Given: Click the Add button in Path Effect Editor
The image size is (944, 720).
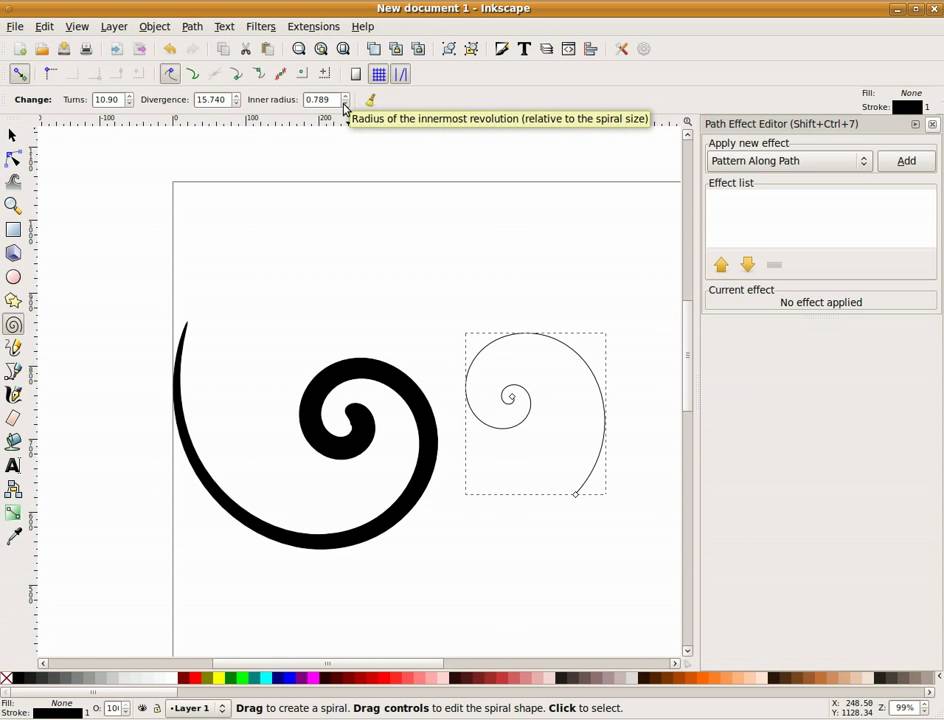Looking at the screenshot, I should coord(905,161).
